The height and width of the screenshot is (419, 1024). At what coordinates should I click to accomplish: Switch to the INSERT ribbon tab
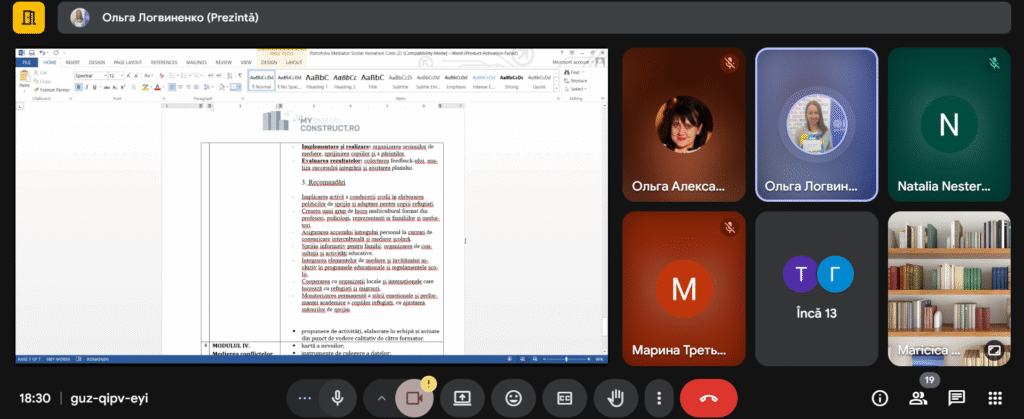point(72,63)
